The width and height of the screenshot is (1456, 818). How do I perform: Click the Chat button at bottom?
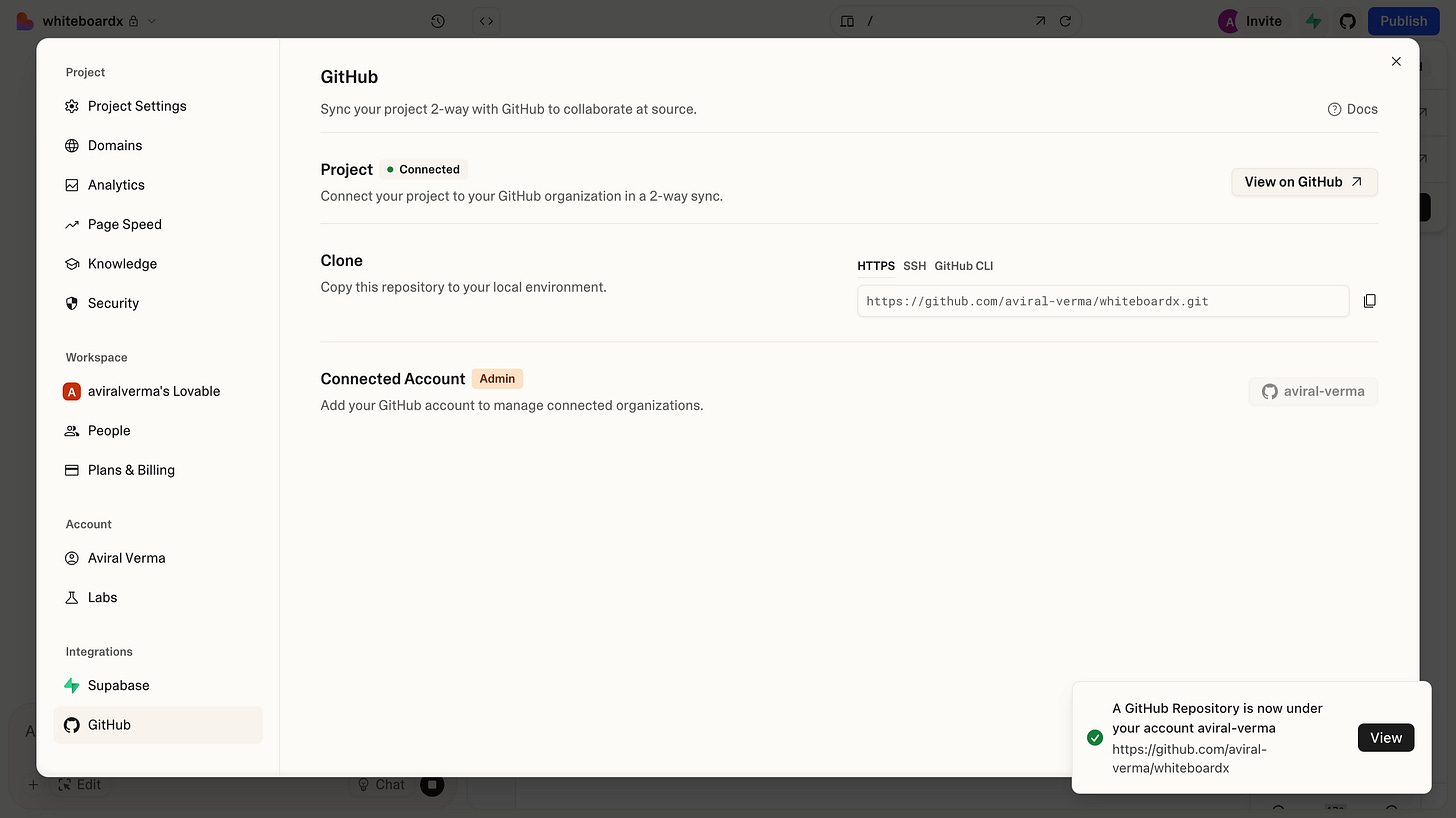pos(380,785)
